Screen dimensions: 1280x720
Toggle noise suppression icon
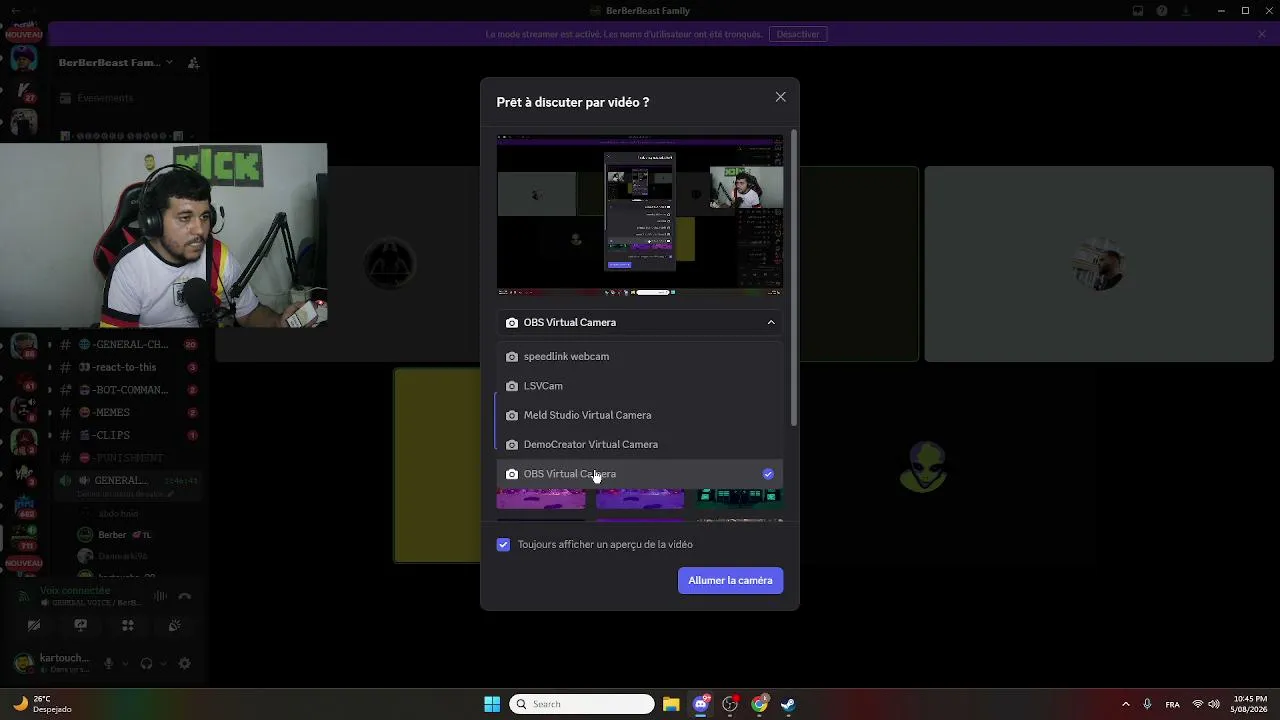click(160, 597)
